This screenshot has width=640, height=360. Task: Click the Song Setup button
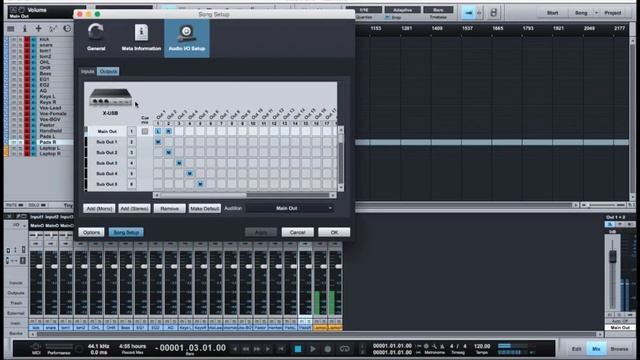(126, 232)
